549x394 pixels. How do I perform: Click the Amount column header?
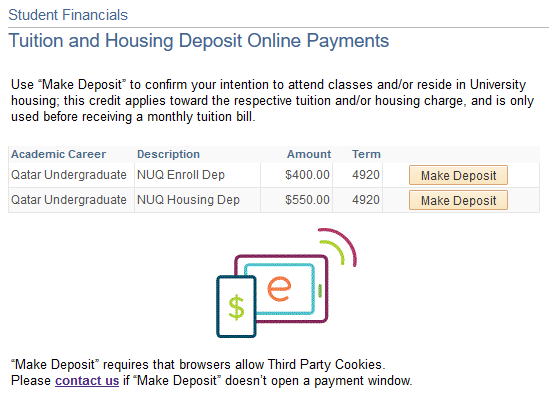pyautogui.click(x=309, y=154)
